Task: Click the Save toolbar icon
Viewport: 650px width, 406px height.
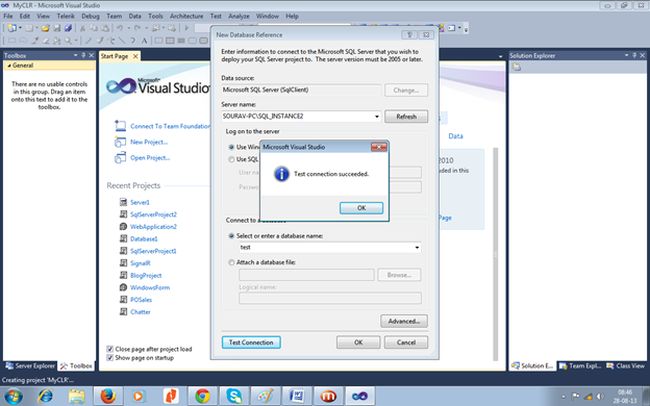Action: [x=57, y=28]
